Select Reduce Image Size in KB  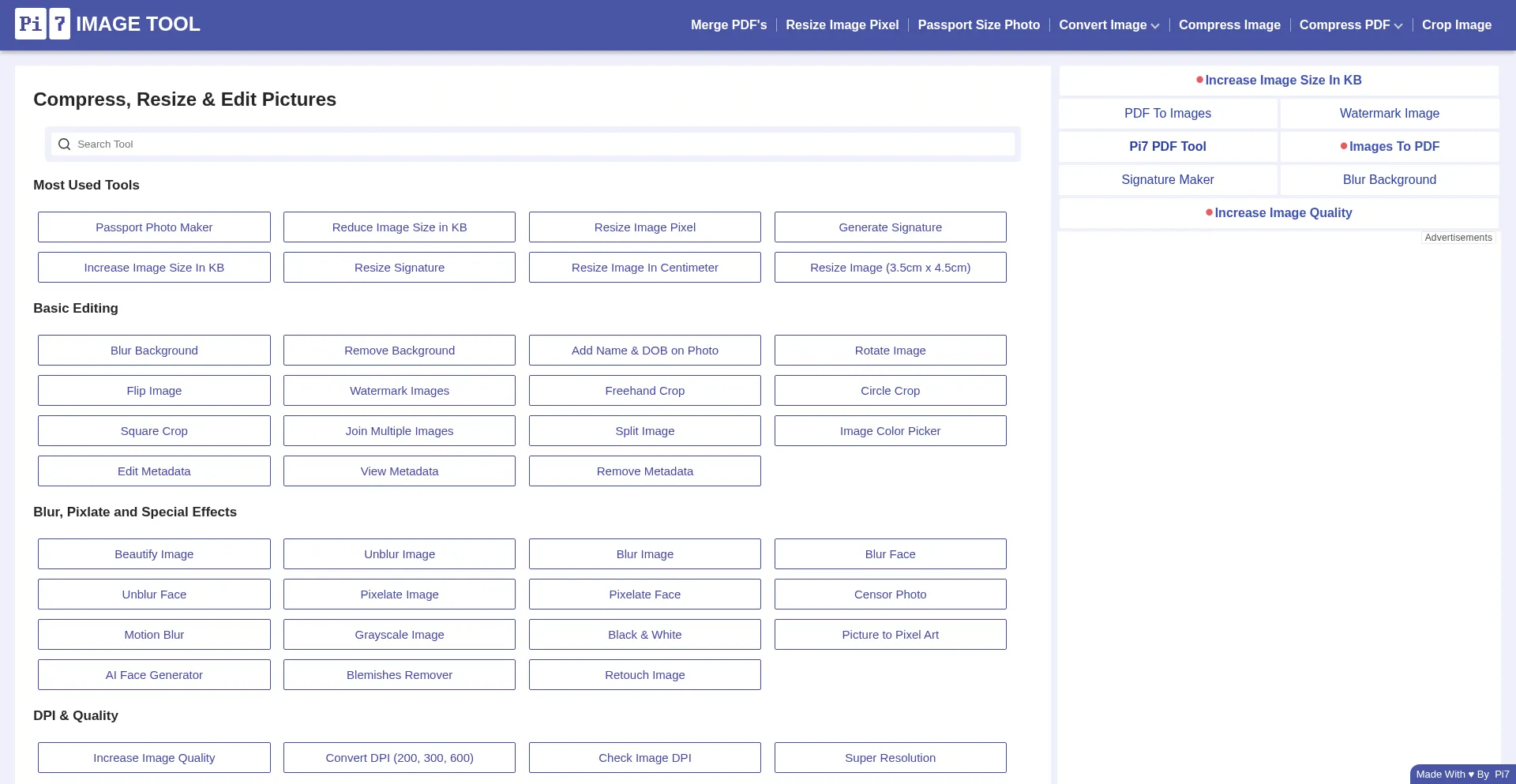400,227
